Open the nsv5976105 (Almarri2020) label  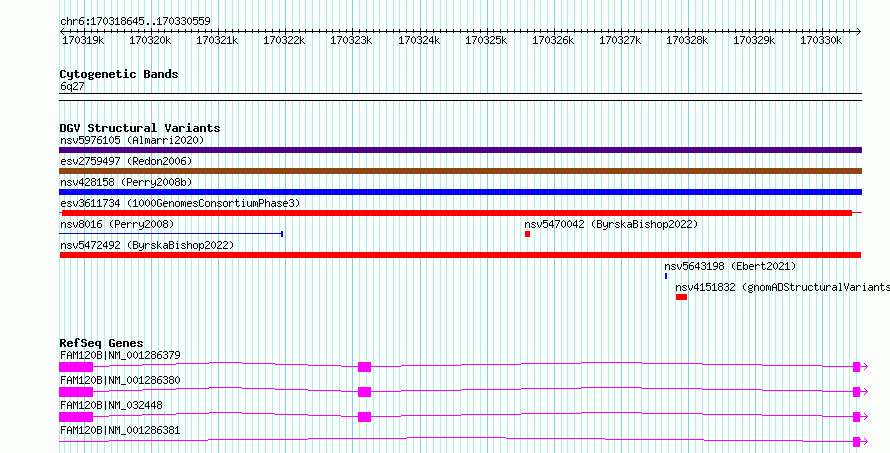click(x=132, y=140)
